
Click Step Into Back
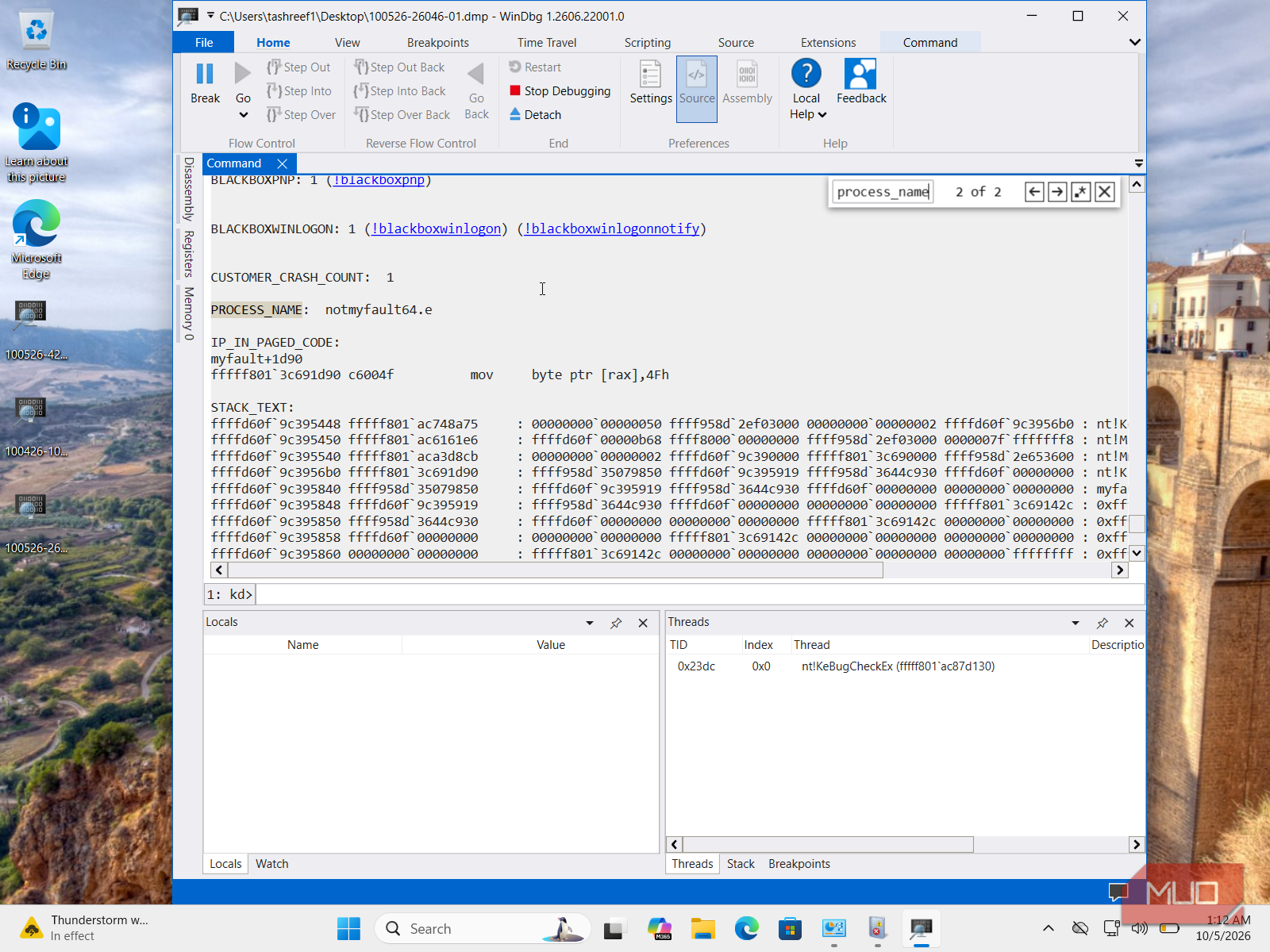click(x=400, y=91)
